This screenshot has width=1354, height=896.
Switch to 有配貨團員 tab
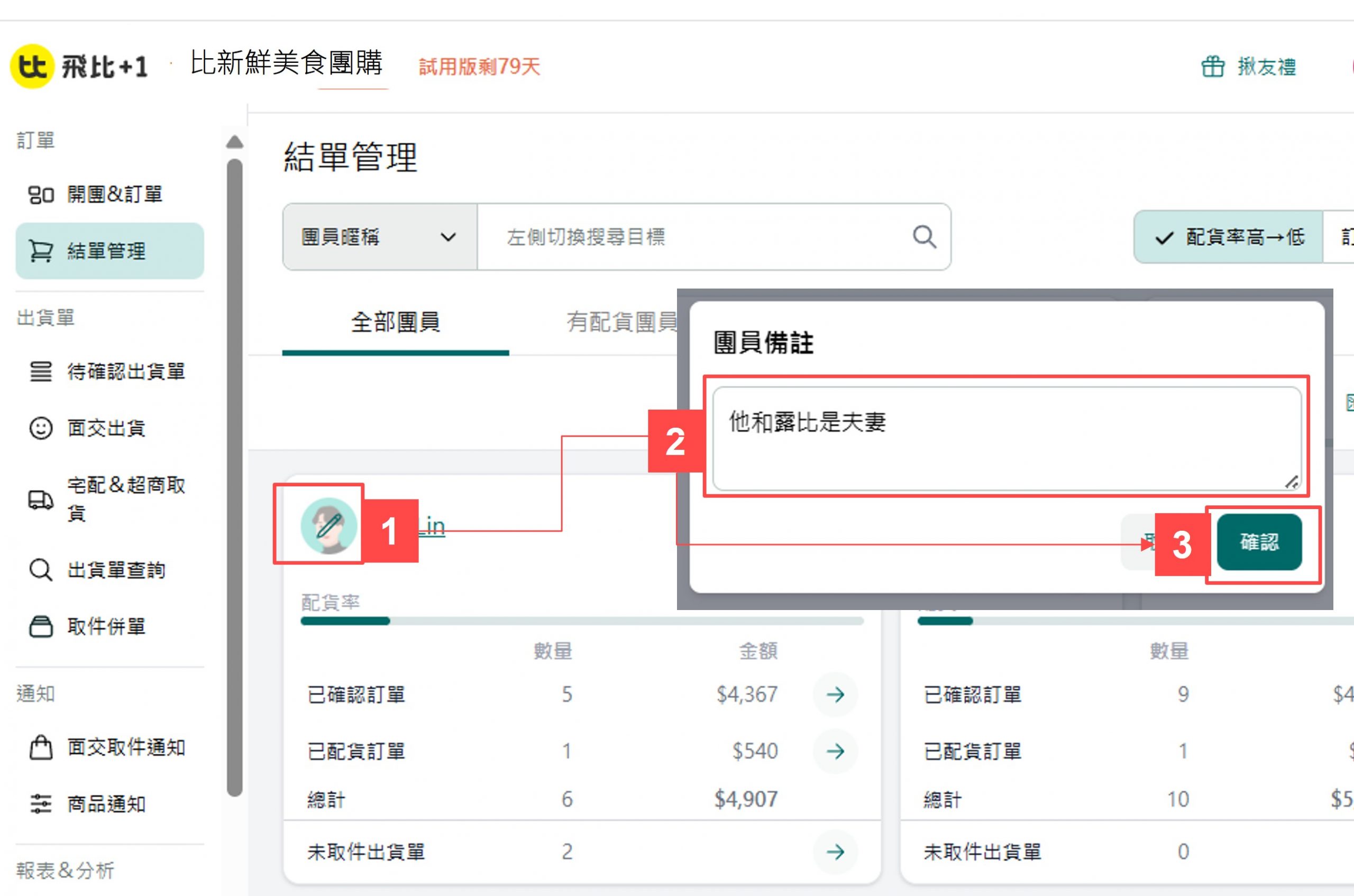point(621,322)
